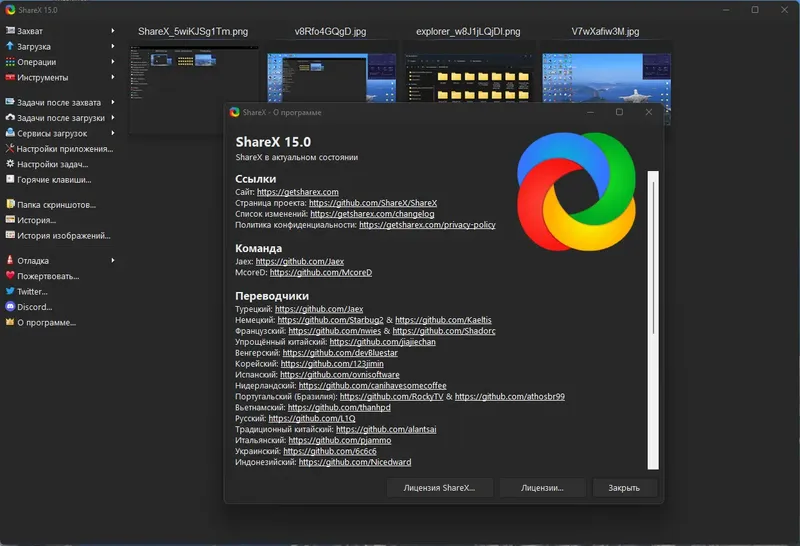Click the Задачи после загрузки cloud icon
The width and height of the screenshot is (800, 546).
tap(10, 117)
